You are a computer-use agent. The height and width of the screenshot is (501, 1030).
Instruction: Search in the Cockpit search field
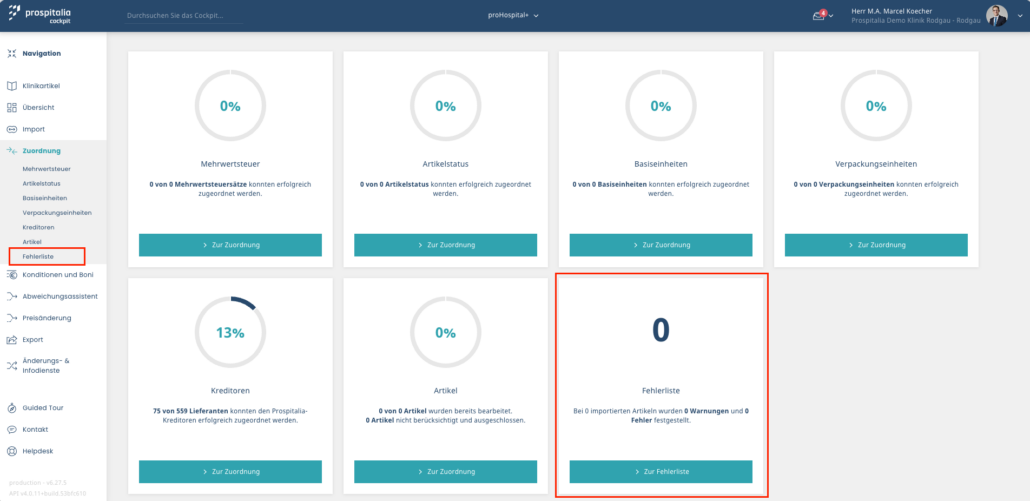[183, 15]
